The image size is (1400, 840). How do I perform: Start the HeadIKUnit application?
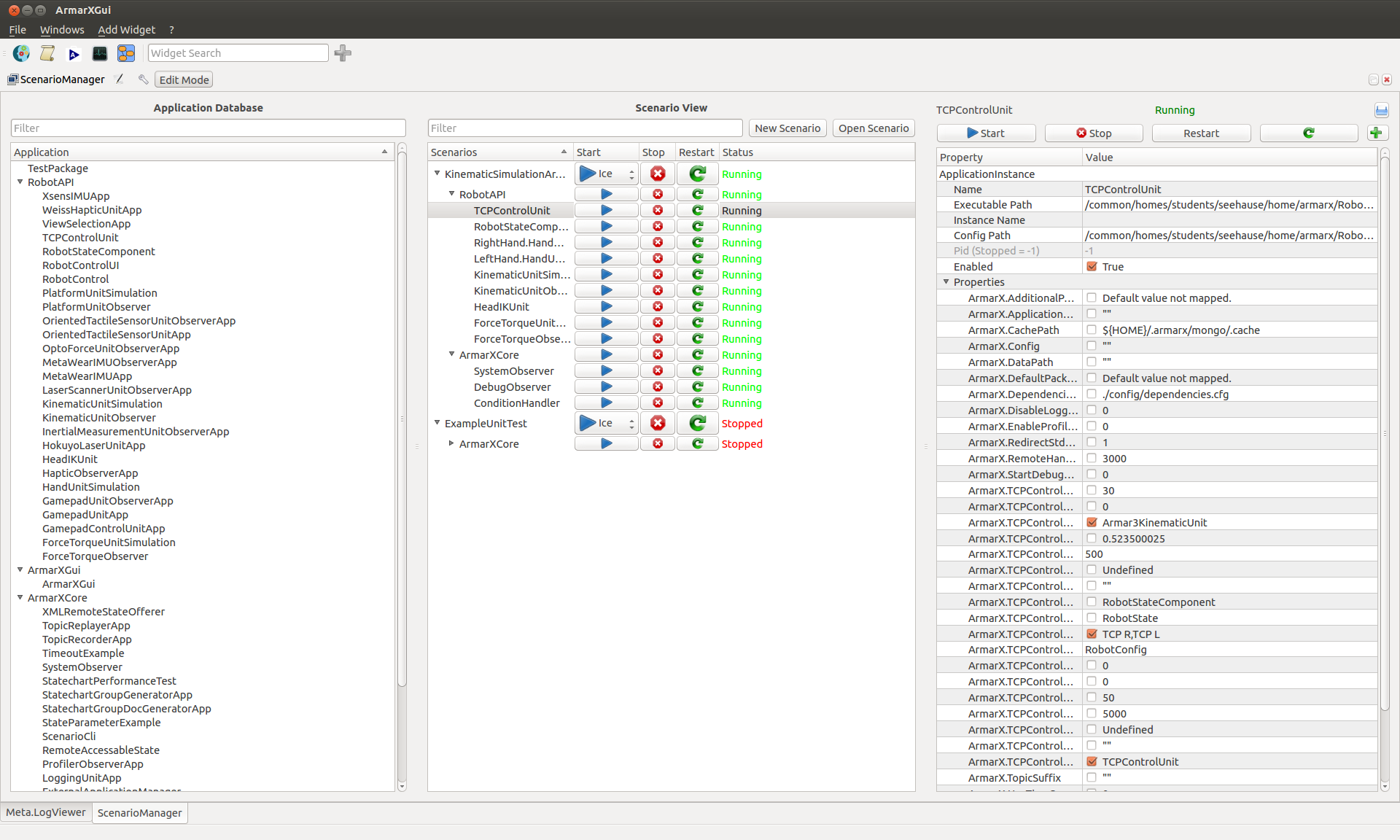tap(606, 307)
